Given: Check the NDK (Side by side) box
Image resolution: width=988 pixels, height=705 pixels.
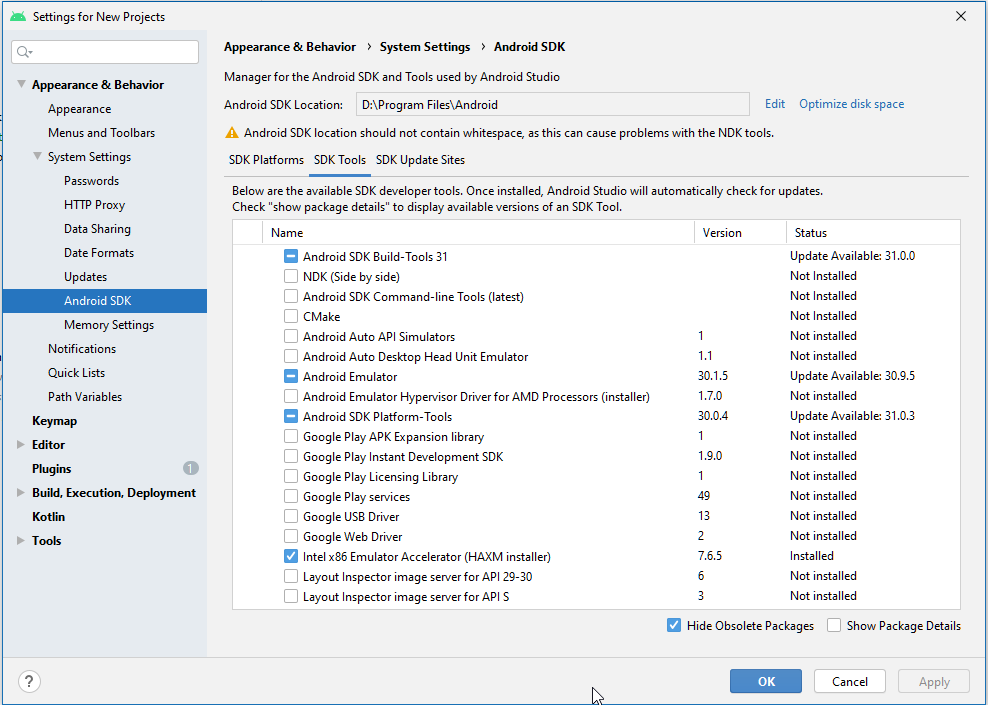Looking at the screenshot, I should [x=291, y=276].
